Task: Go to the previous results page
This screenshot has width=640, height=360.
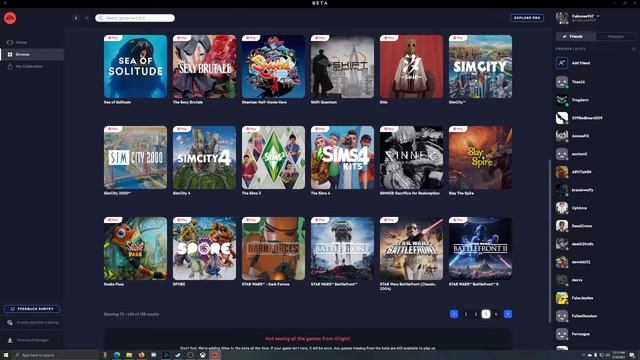Action: [x=454, y=314]
